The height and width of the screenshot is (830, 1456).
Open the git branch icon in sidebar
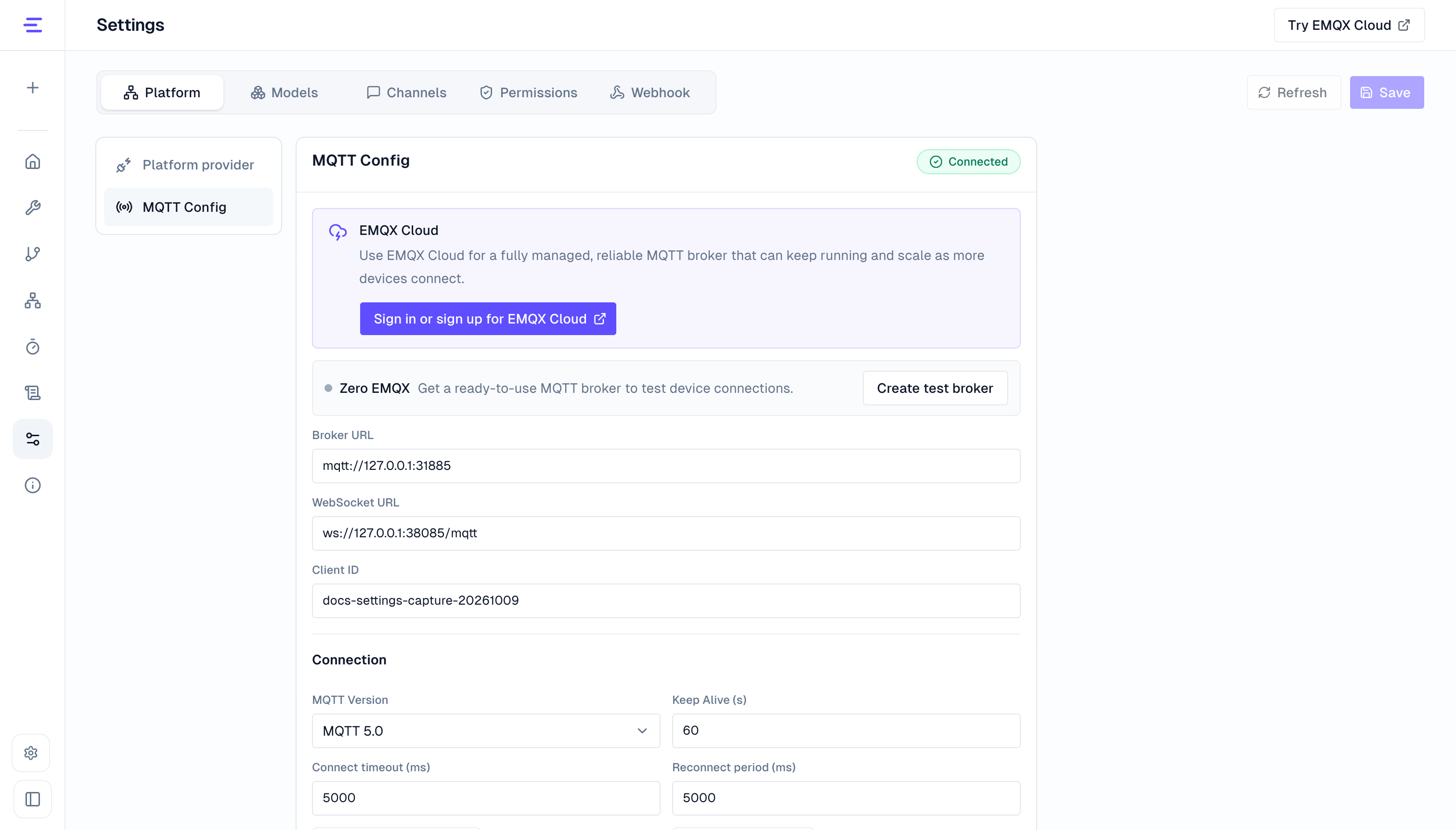[x=32, y=254]
